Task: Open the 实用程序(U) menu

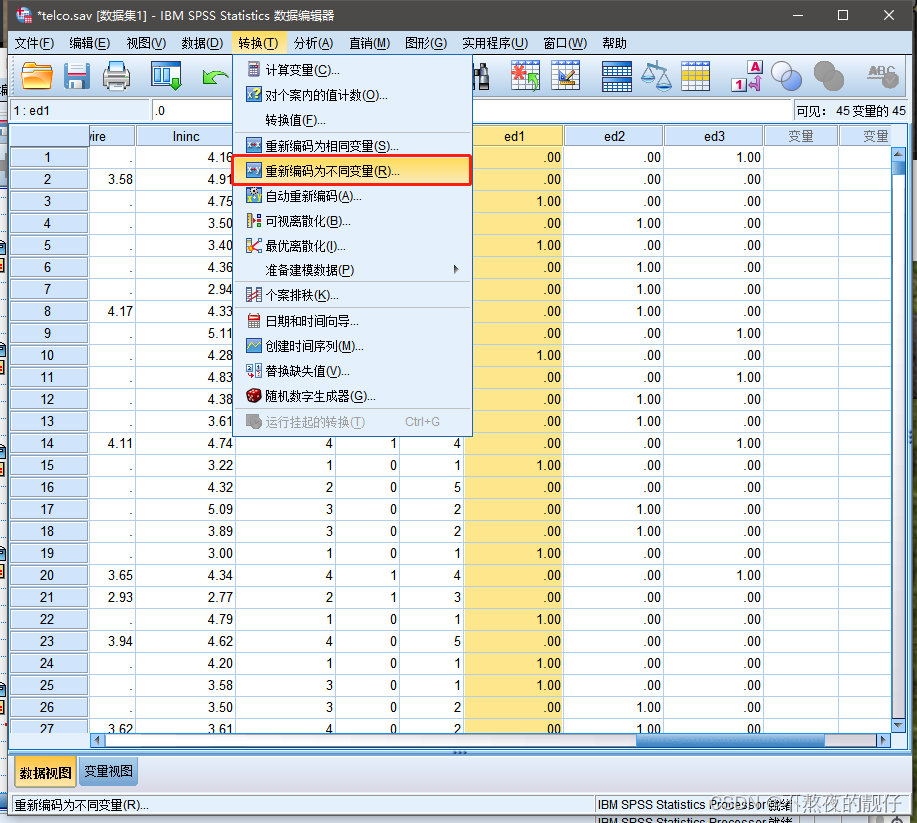Action: [x=495, y=43]
